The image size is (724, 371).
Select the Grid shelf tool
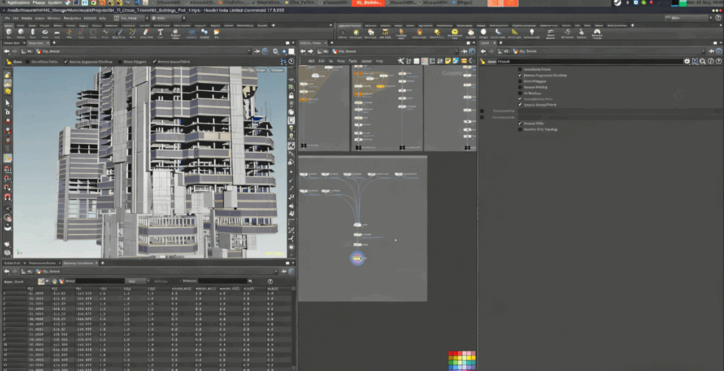point(57,33)
